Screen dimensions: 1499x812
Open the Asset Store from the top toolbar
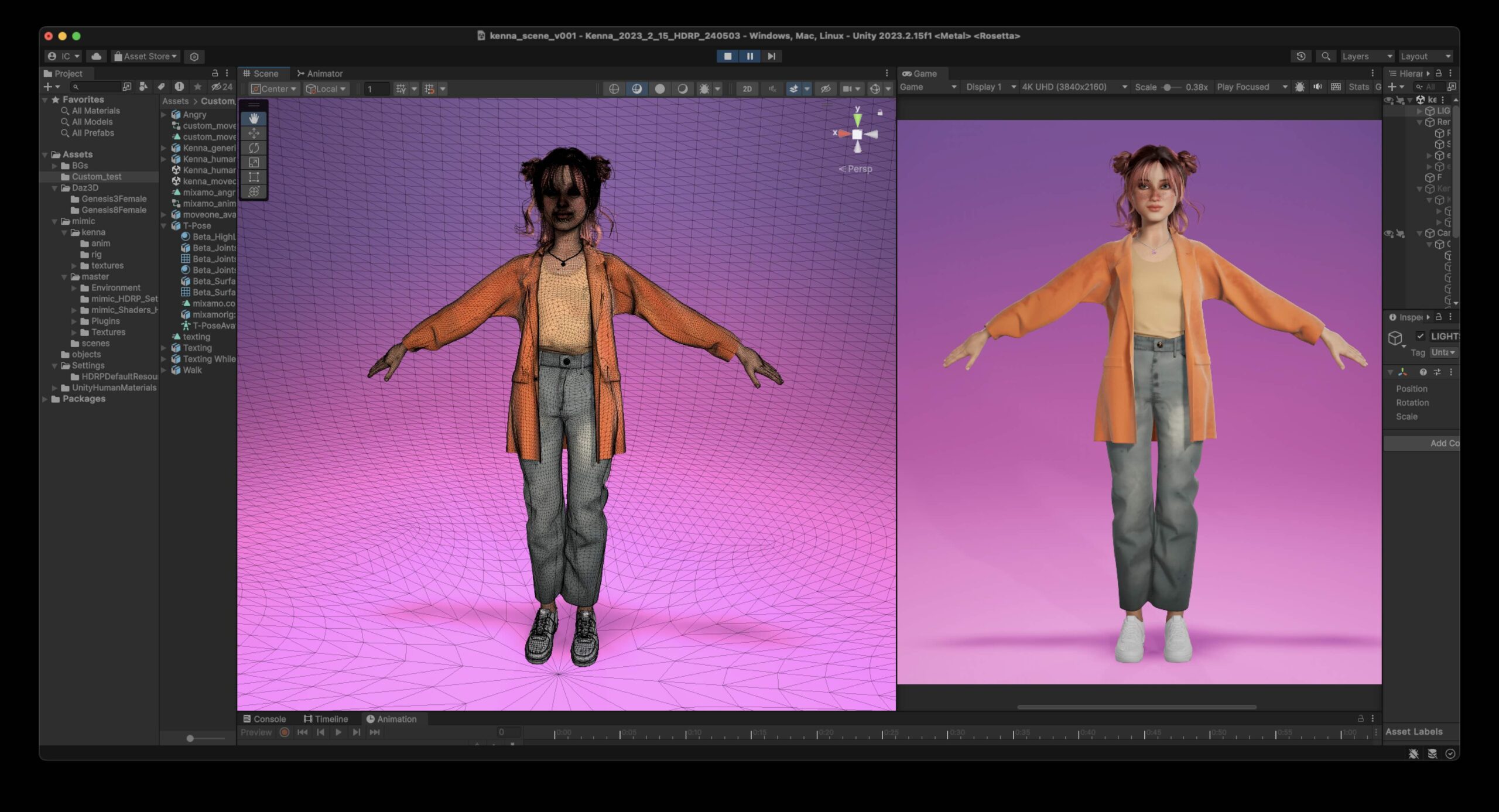point(145,56)
